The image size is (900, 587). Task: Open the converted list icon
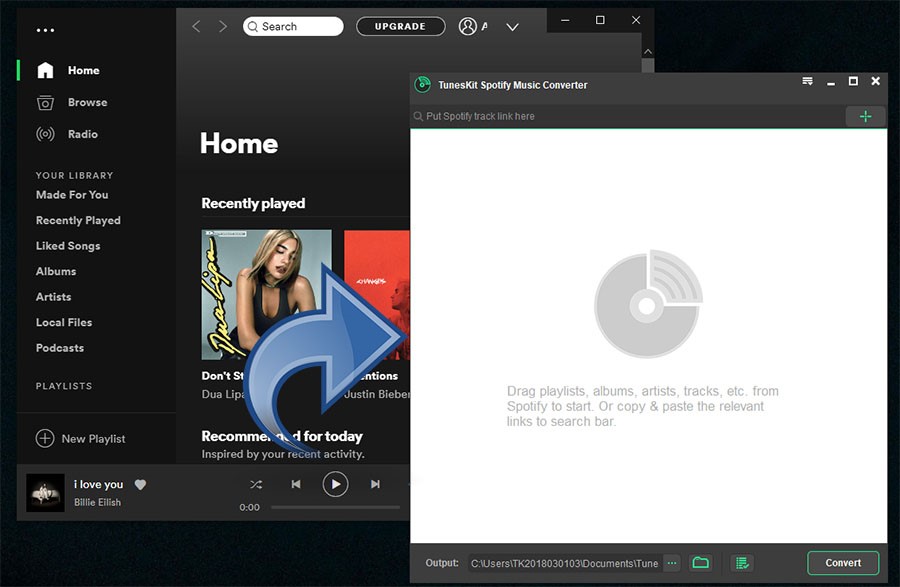[742, 563]
